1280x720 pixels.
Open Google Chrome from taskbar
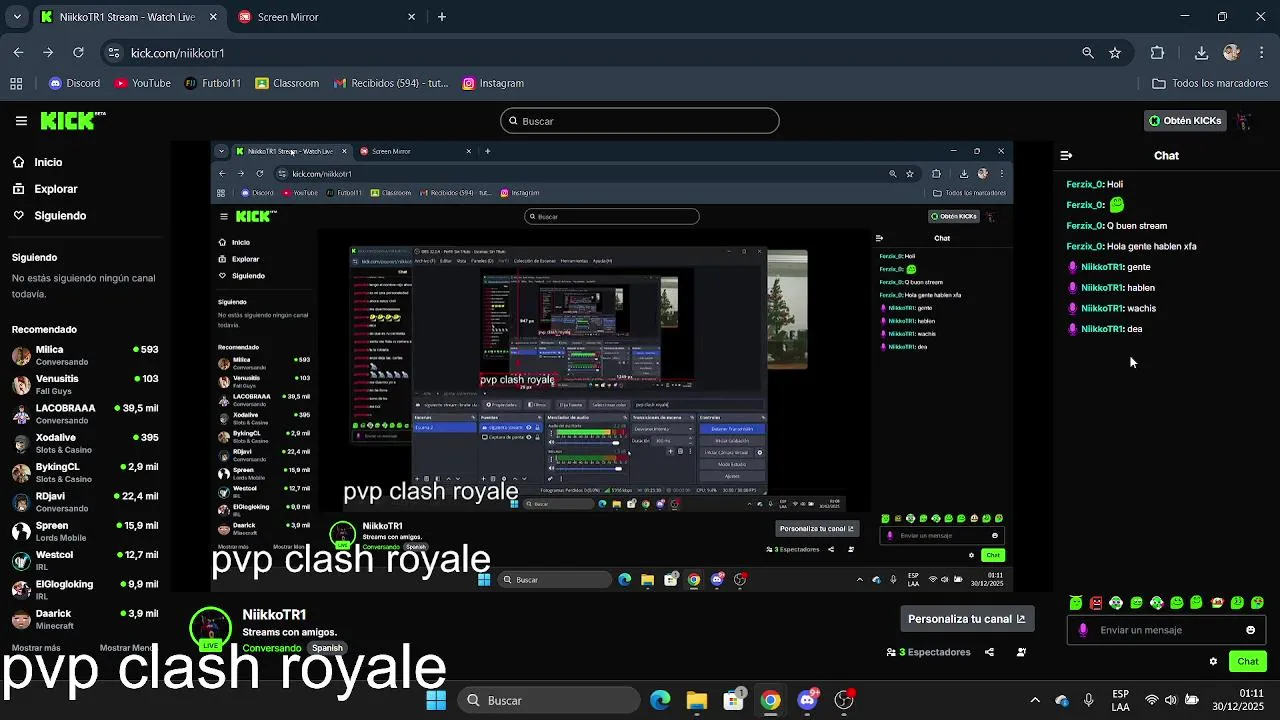[770, 700]
